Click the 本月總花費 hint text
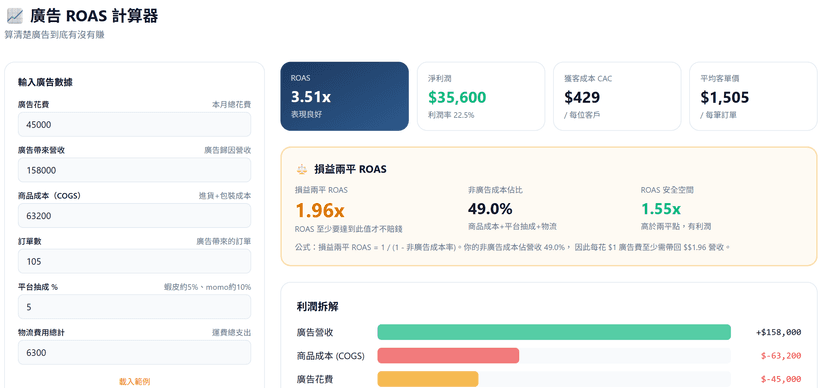The width and height of the screenshot is (828, 388). pos(231,105)
